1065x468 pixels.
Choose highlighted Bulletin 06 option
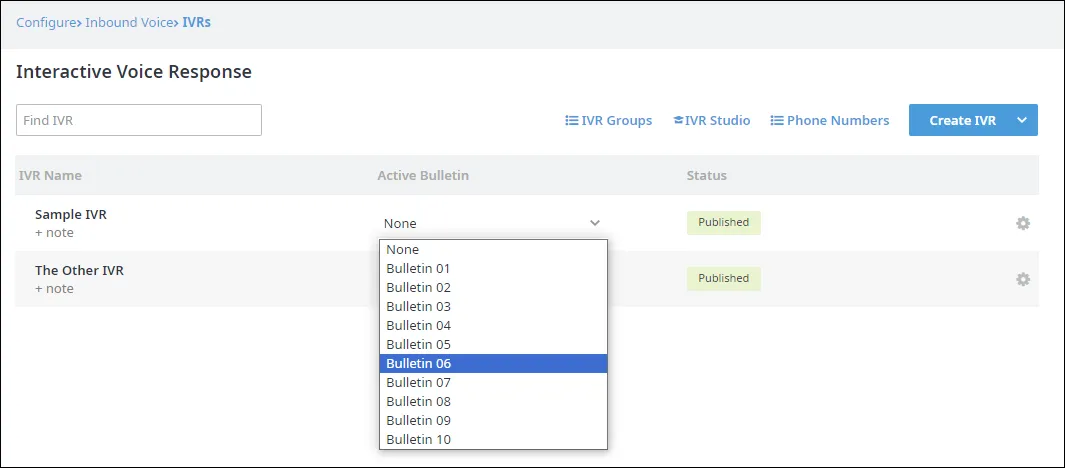[493, 363]
